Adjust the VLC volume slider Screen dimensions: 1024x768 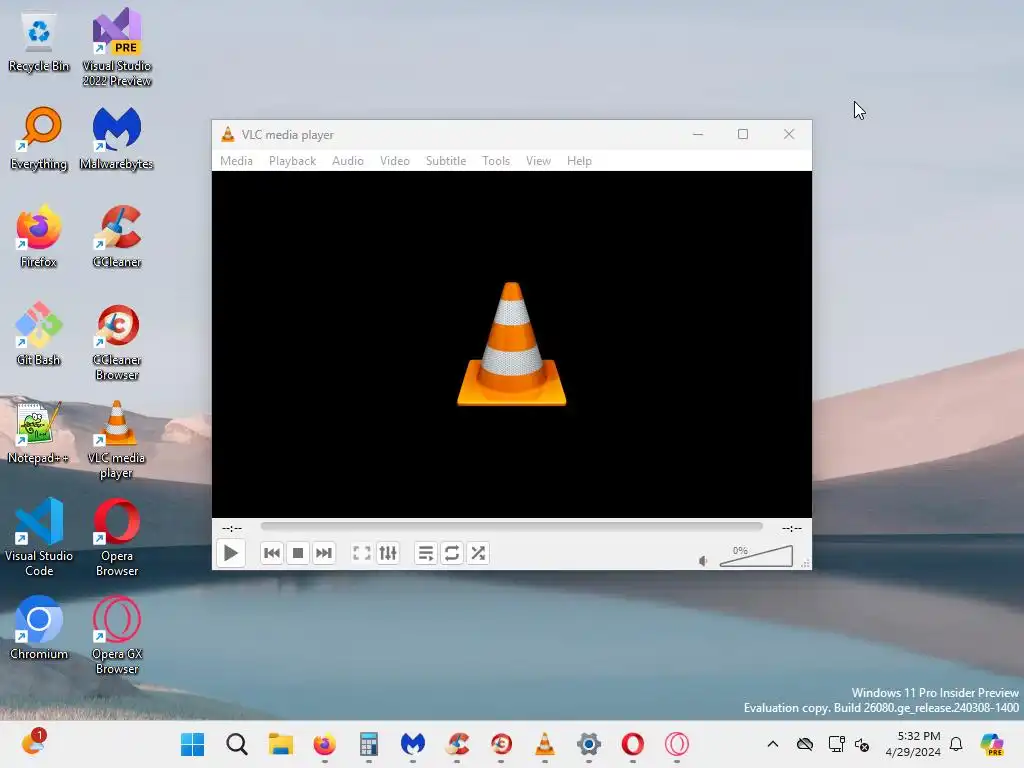(x=756, y=556)
